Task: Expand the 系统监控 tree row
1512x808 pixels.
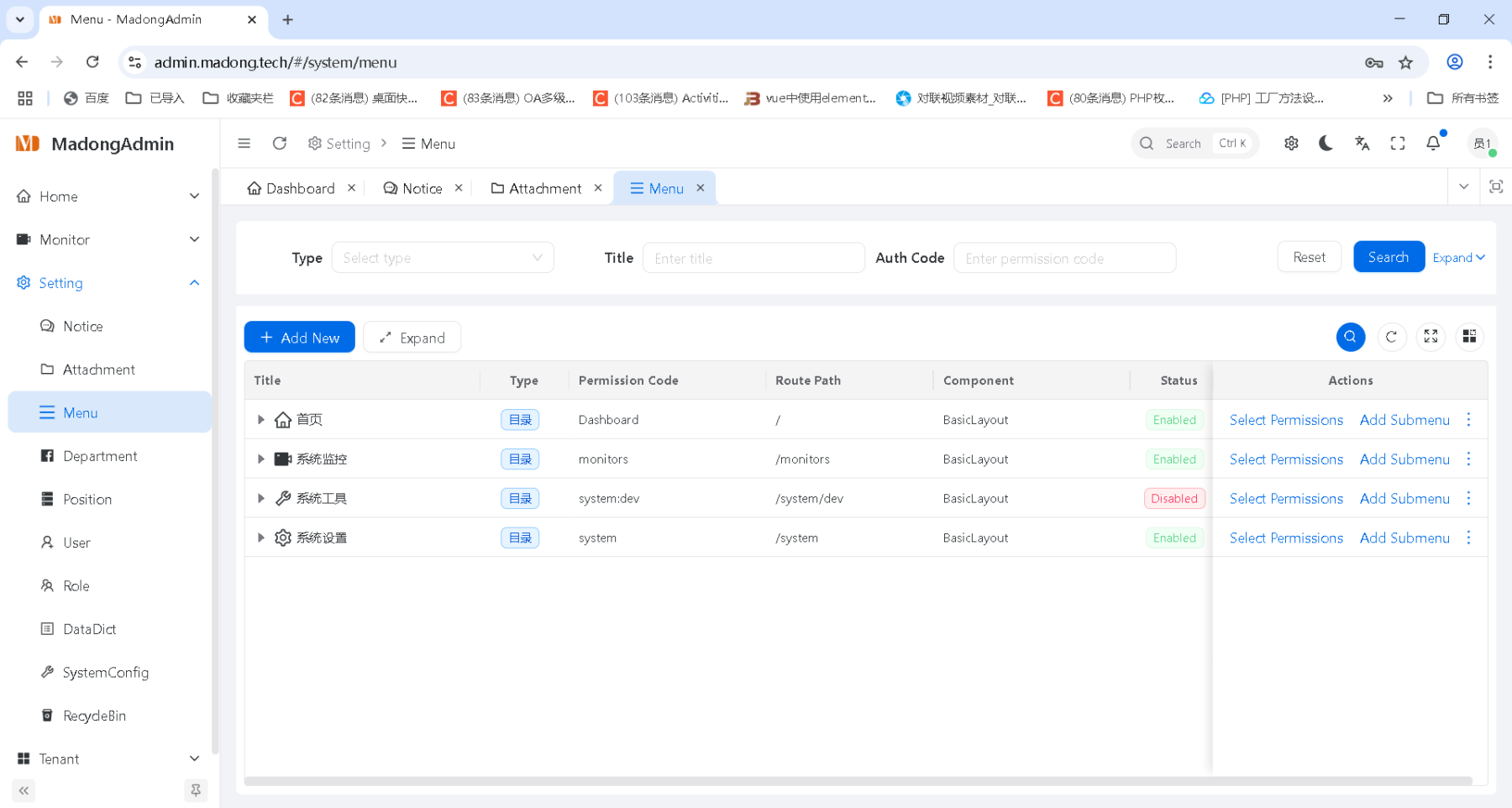Action: pos(260,459)
